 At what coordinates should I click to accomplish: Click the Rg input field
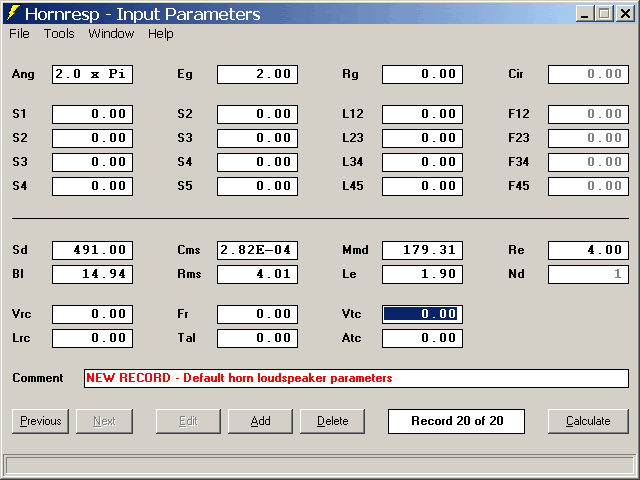point(422,74)
